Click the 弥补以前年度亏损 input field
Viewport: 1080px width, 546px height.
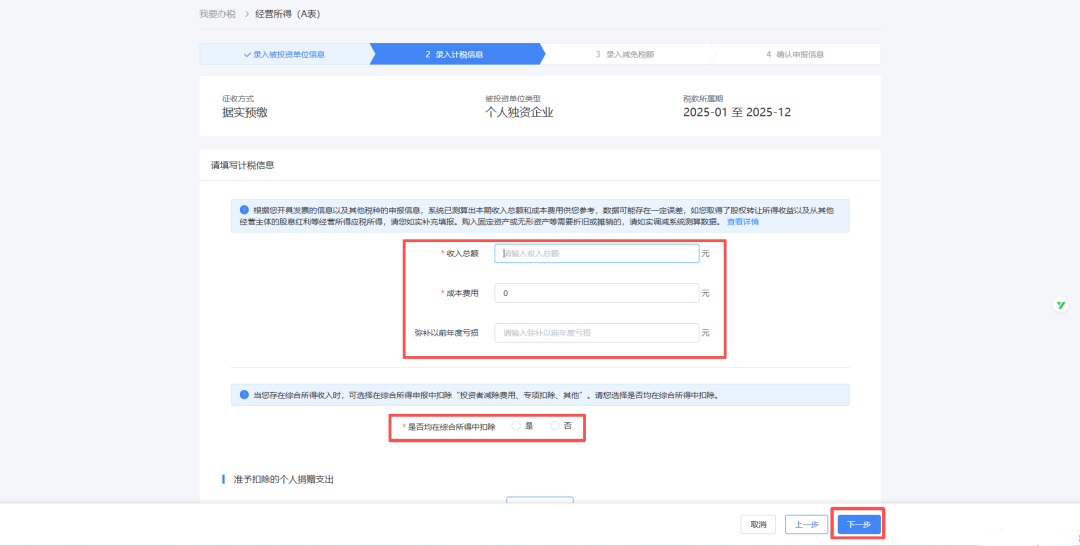pos(597,332)
